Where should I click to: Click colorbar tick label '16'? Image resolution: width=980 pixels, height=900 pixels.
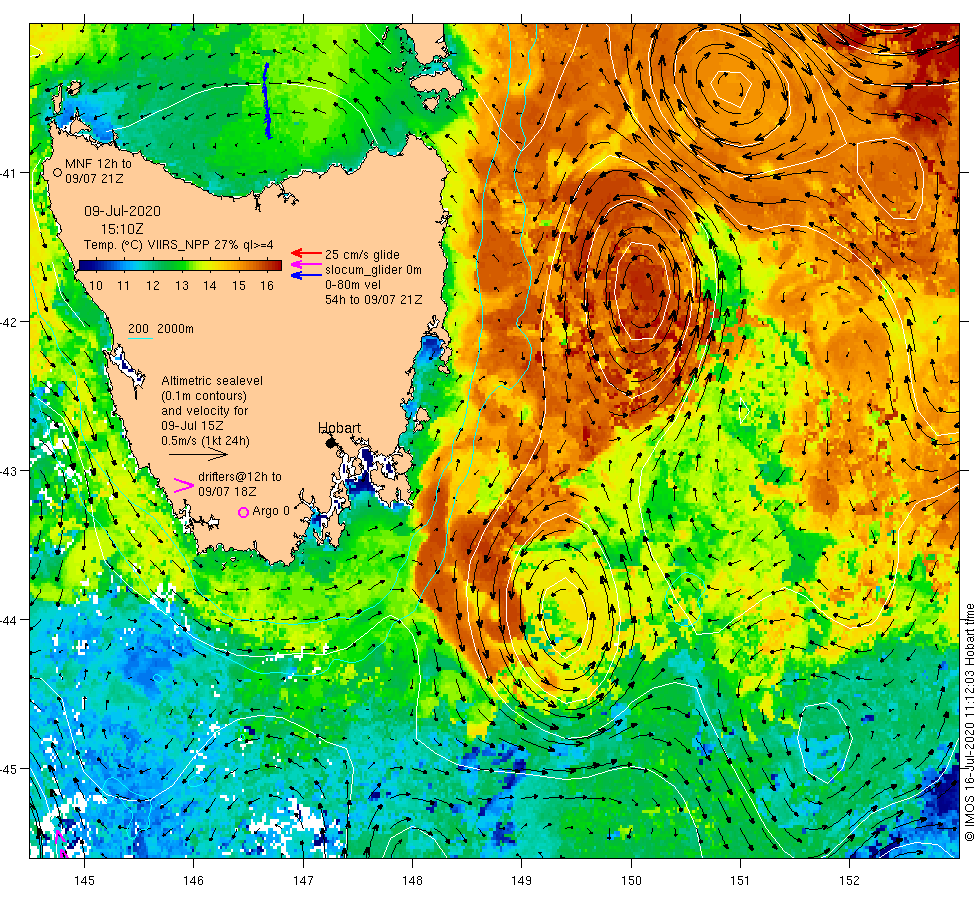click(x=267, y=286)
